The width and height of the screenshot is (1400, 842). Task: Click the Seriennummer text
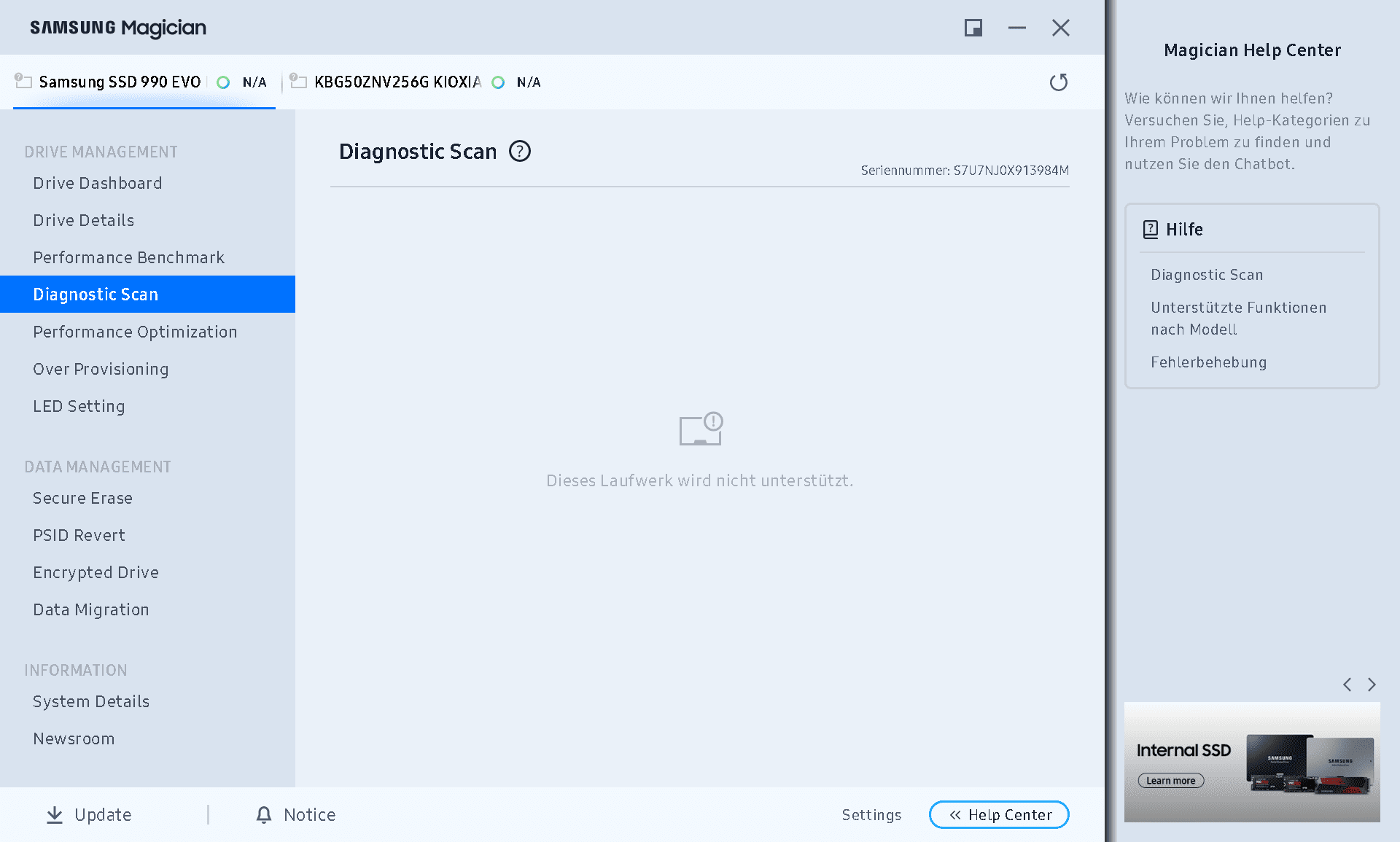tap(965, 171)
